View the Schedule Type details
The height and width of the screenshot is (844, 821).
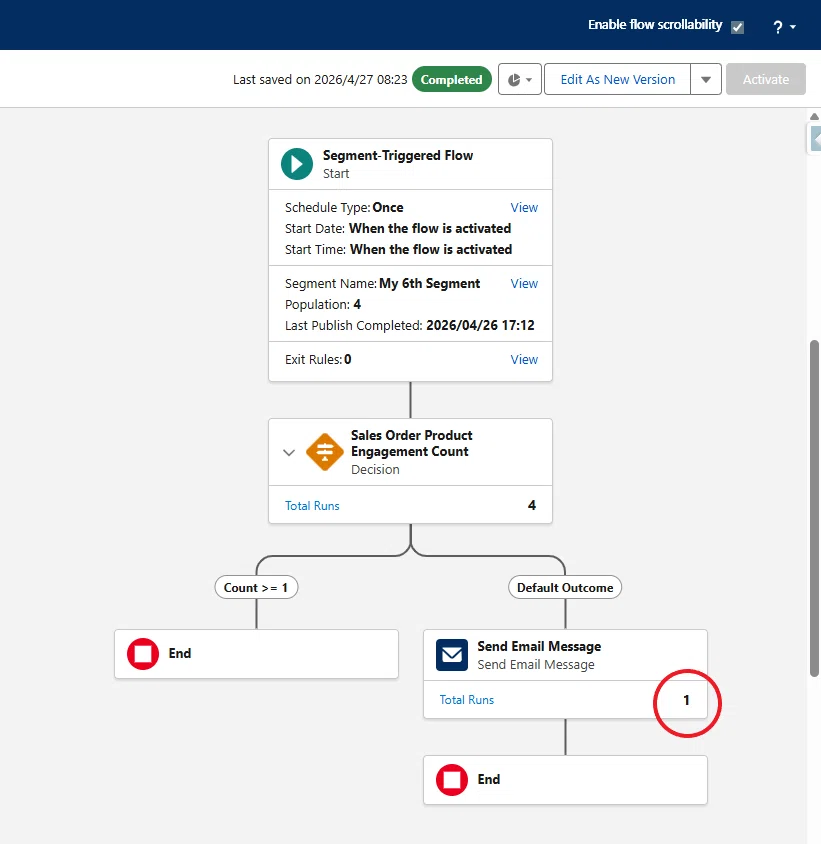tap(524, 207)
